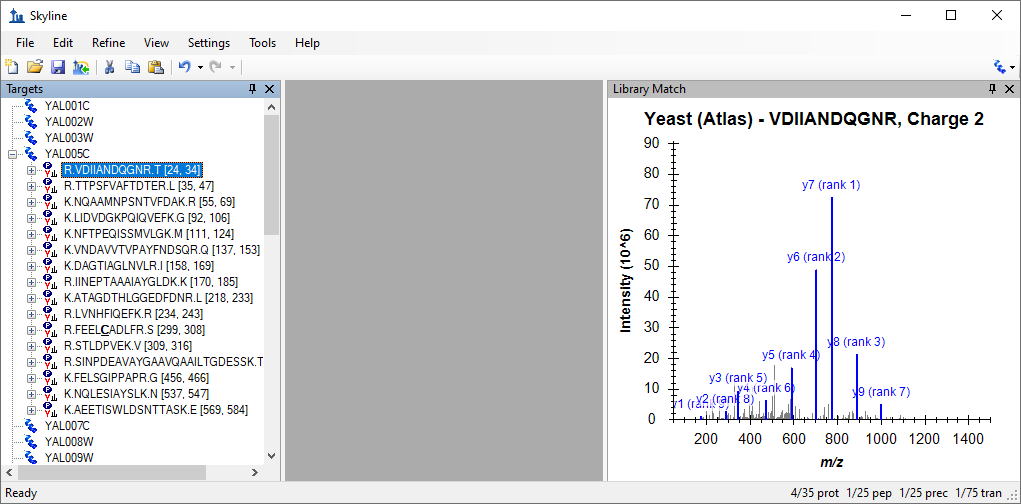Click the Cut scissors icon
Screen dimensions: 1021x504
tap(109, 66)
